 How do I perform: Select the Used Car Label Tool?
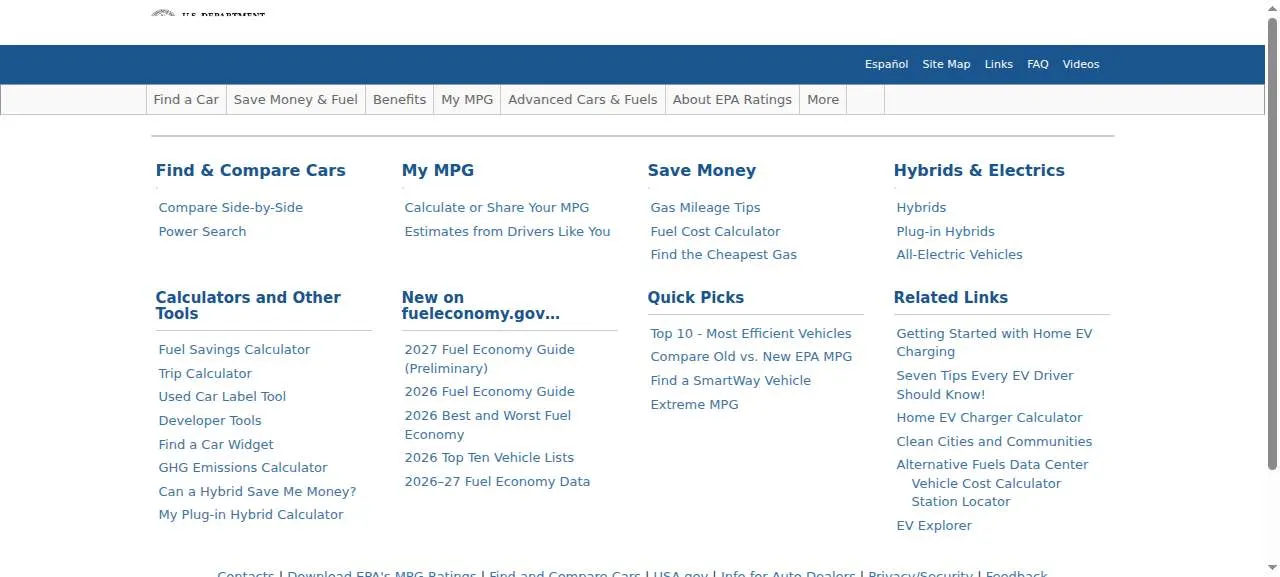[222, 397]
